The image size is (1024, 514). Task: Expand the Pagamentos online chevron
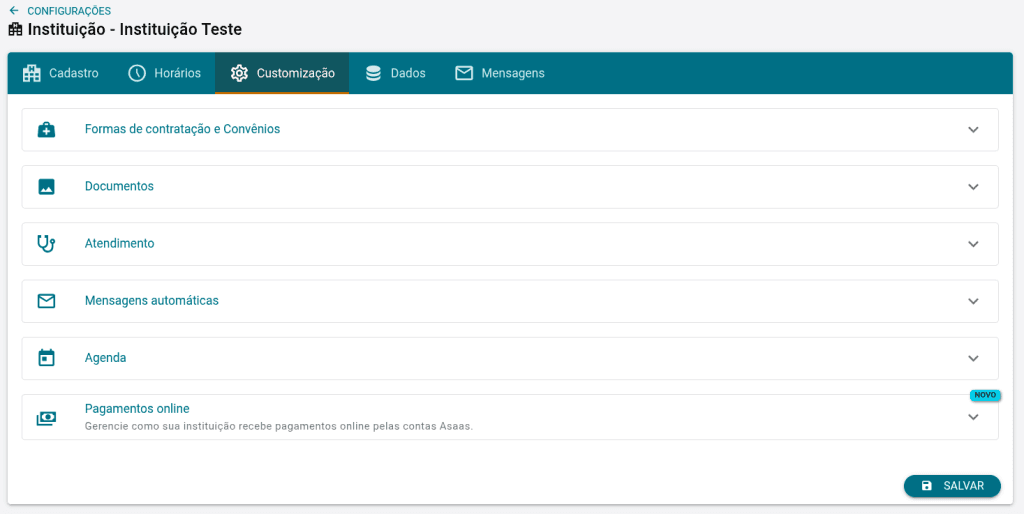[973, 417]
